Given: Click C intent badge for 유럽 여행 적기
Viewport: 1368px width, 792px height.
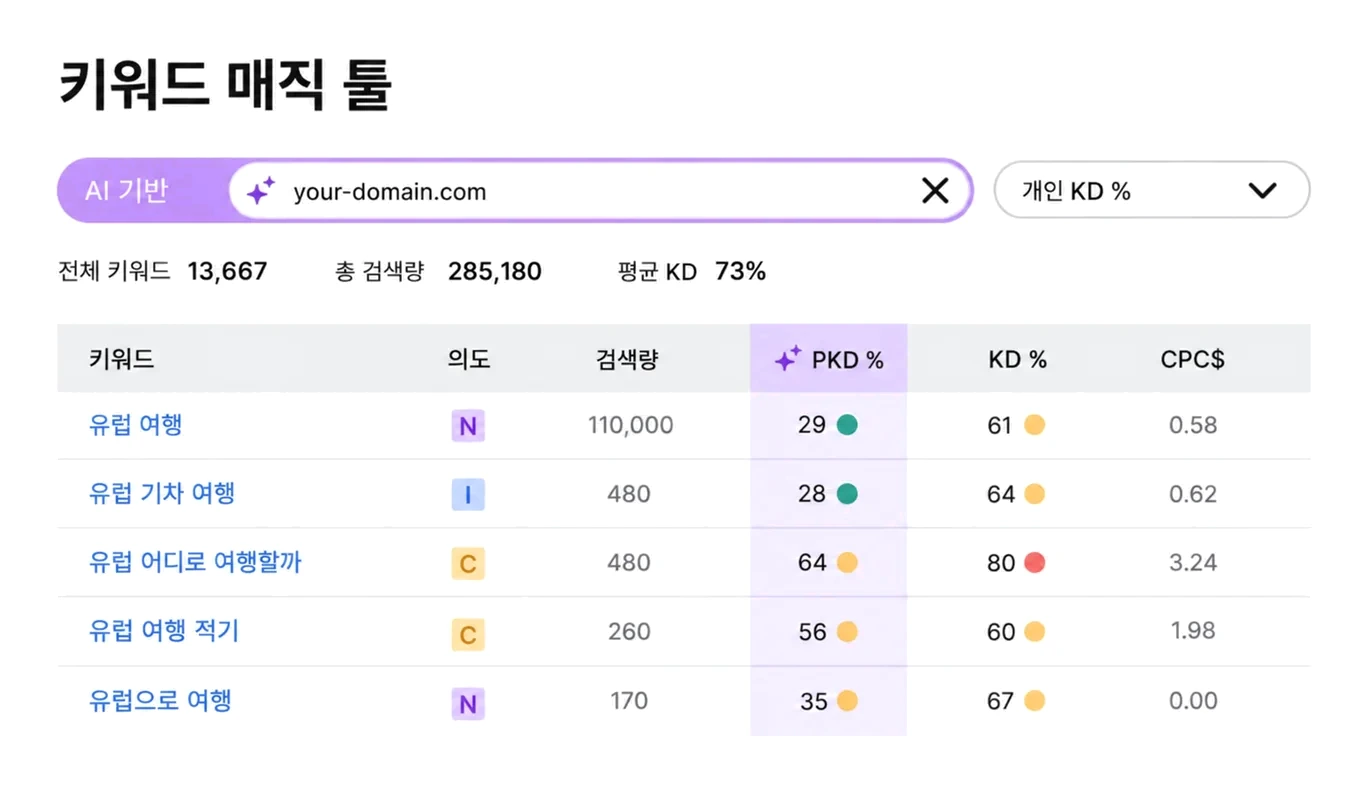Looking at the screenshot, I should coord(467,634).
